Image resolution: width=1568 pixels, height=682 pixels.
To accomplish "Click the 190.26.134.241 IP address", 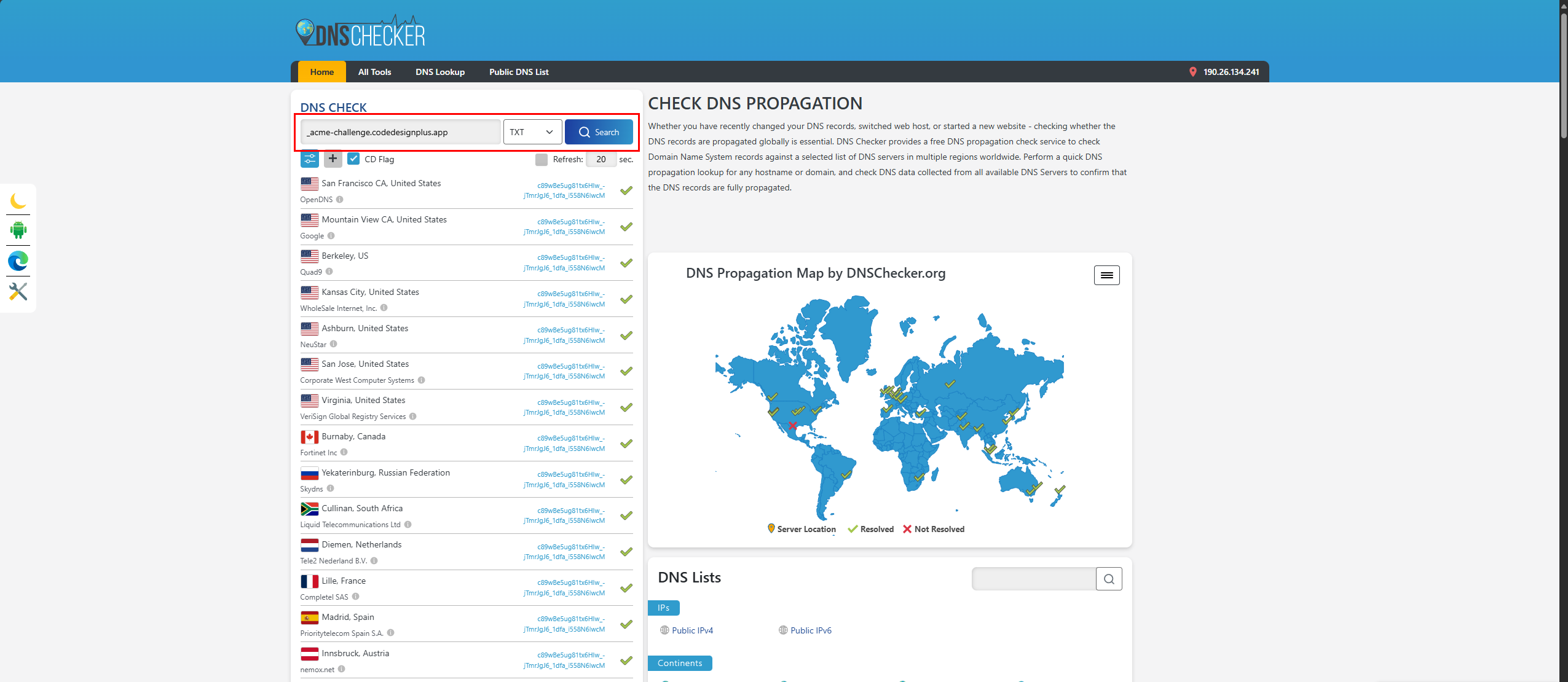I will tap(1231, 72).
